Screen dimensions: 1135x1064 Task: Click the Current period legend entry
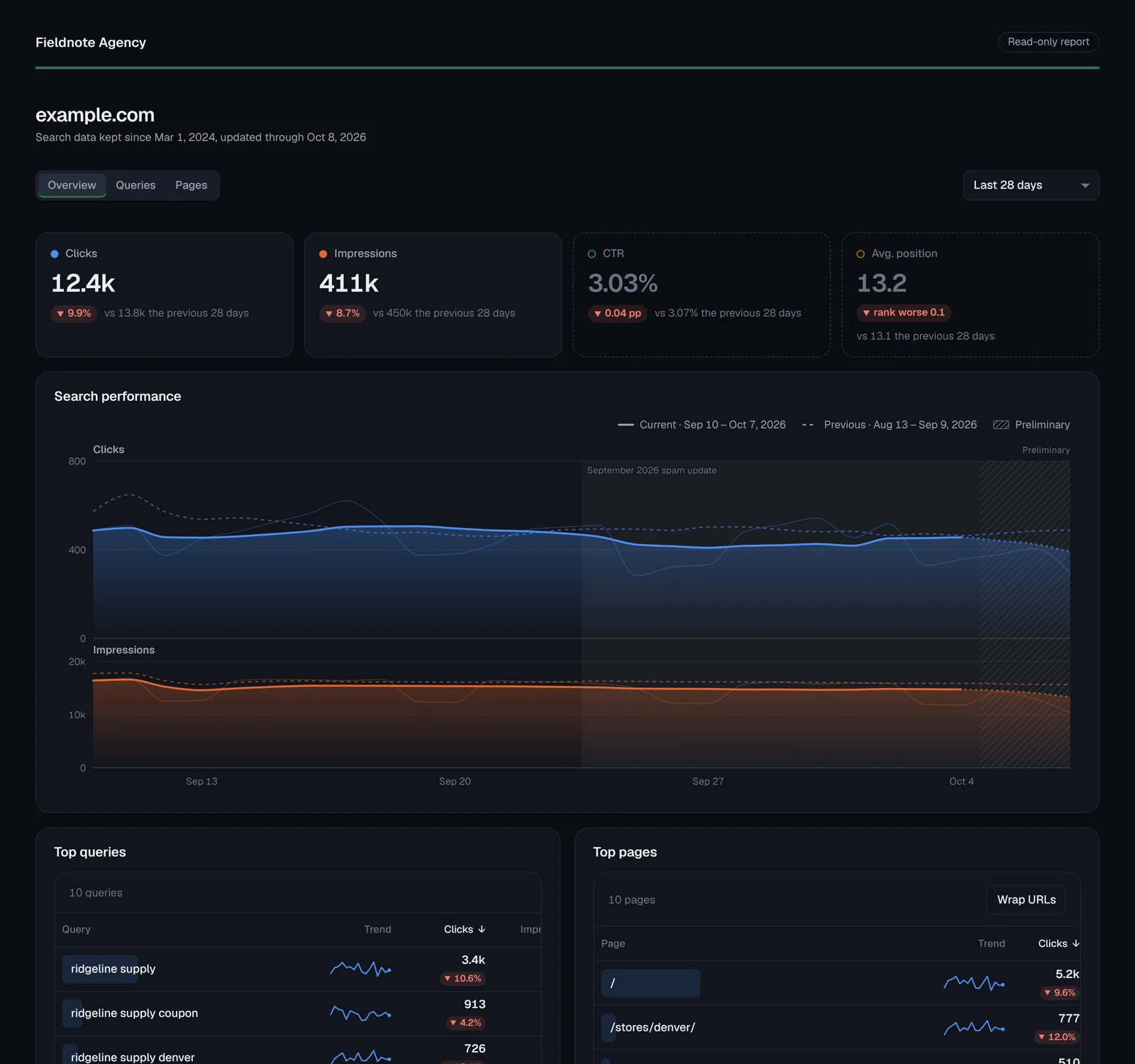tap(702, 424)
